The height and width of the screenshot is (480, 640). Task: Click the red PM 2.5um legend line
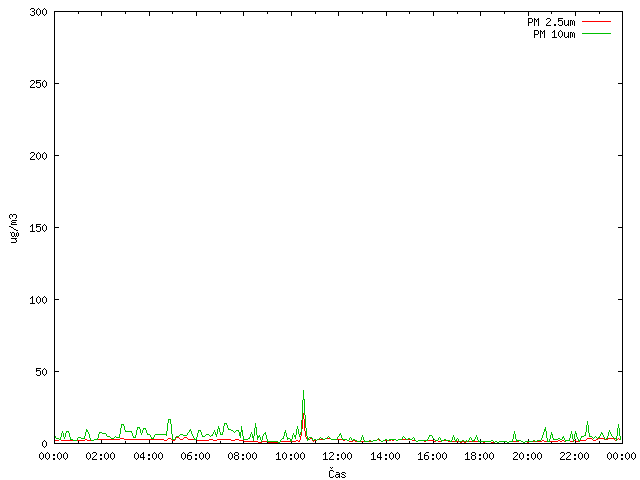pos(596,22)
